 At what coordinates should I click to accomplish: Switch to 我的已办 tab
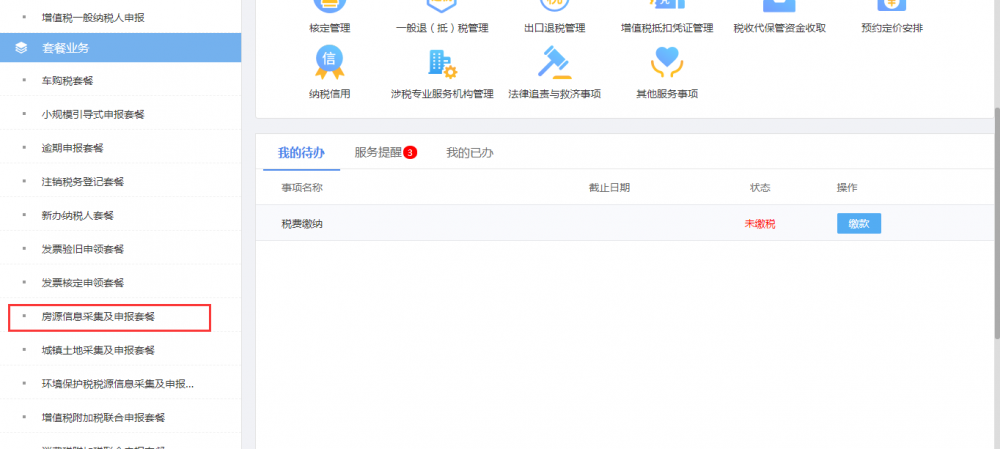(x=469, y=152)
